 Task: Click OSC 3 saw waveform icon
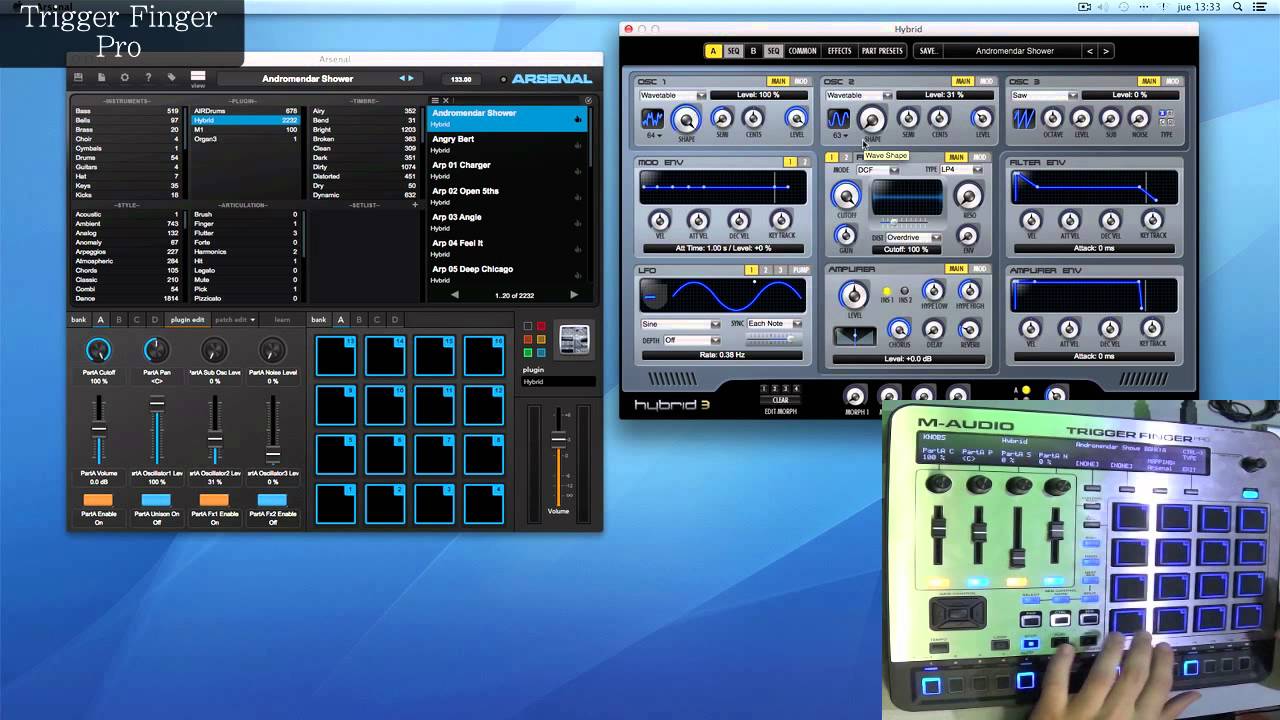pyautogui.click(x=1024, y=119)
